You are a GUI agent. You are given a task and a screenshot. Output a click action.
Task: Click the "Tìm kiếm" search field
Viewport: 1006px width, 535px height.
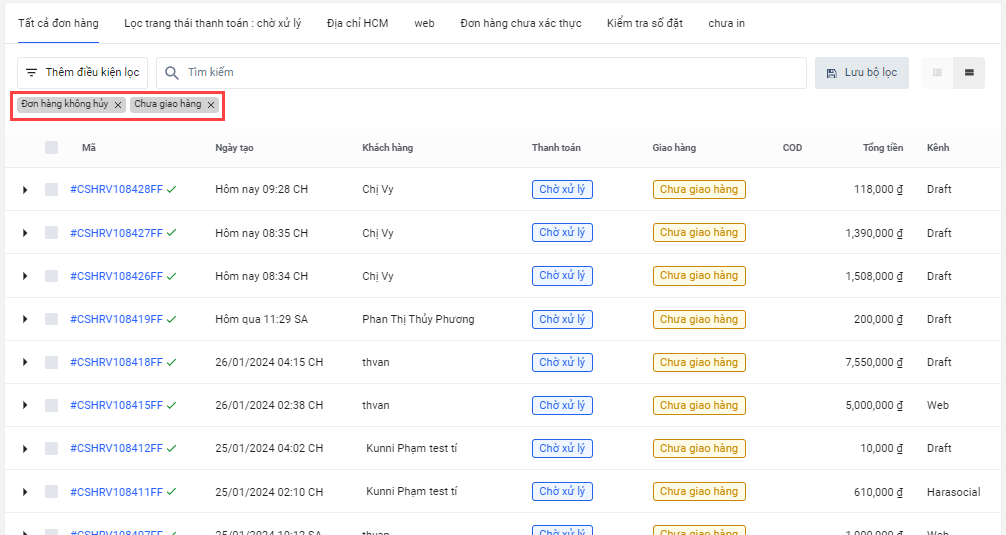coord(480,73)
